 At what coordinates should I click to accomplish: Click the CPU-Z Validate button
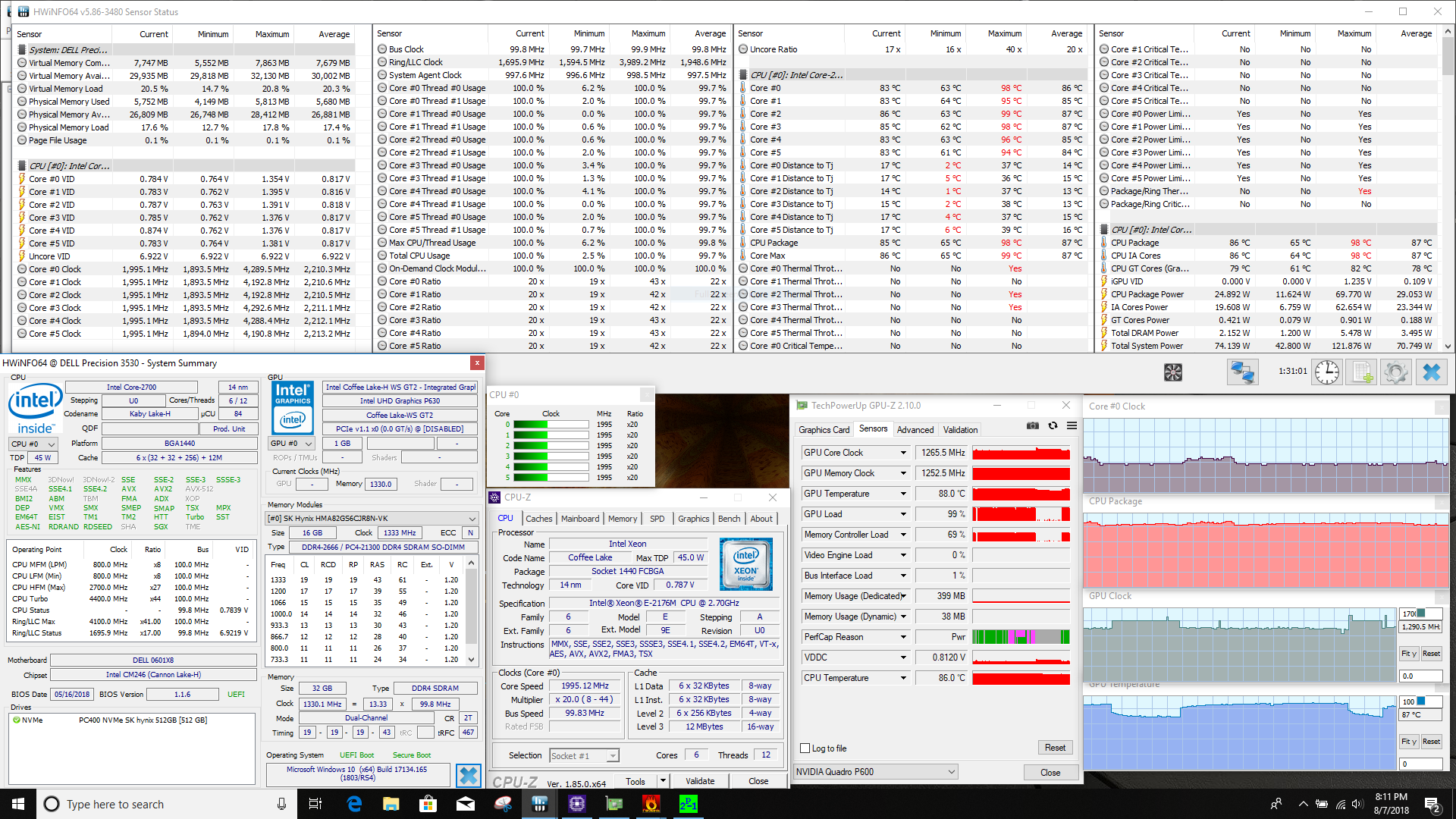[699, 781]
